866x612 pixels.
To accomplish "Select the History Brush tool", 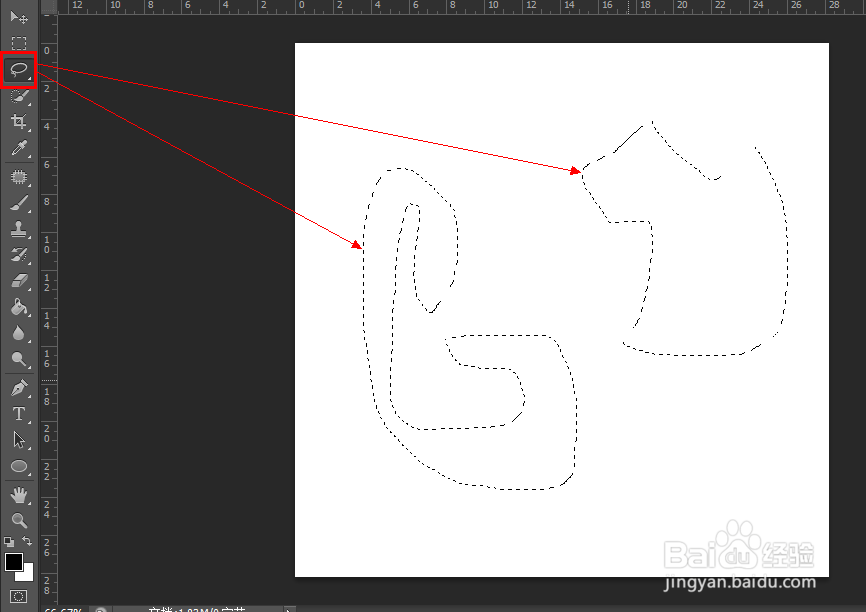I will tap(19, 255).
